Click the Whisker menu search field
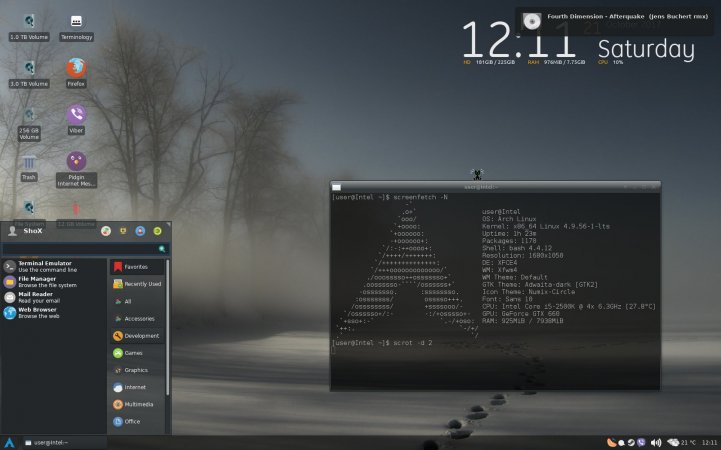Screen dimensions: 721x450 coord(86,249)
